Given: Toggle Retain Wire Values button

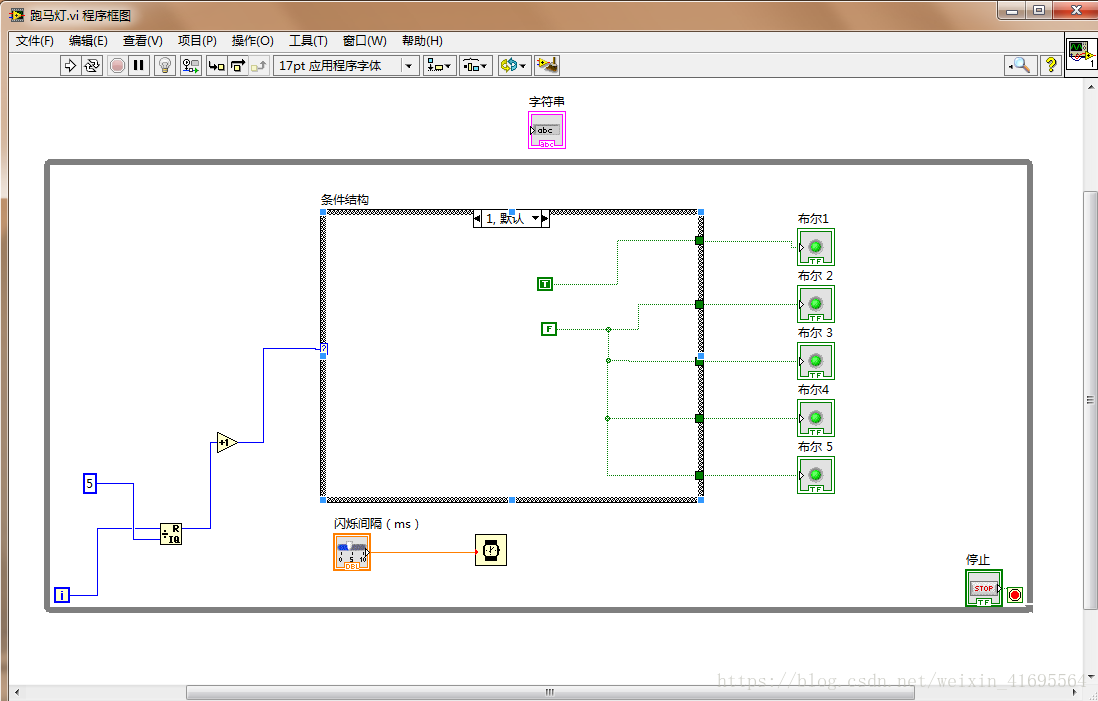Looking at the screenshot, I should tap(190, 66).
